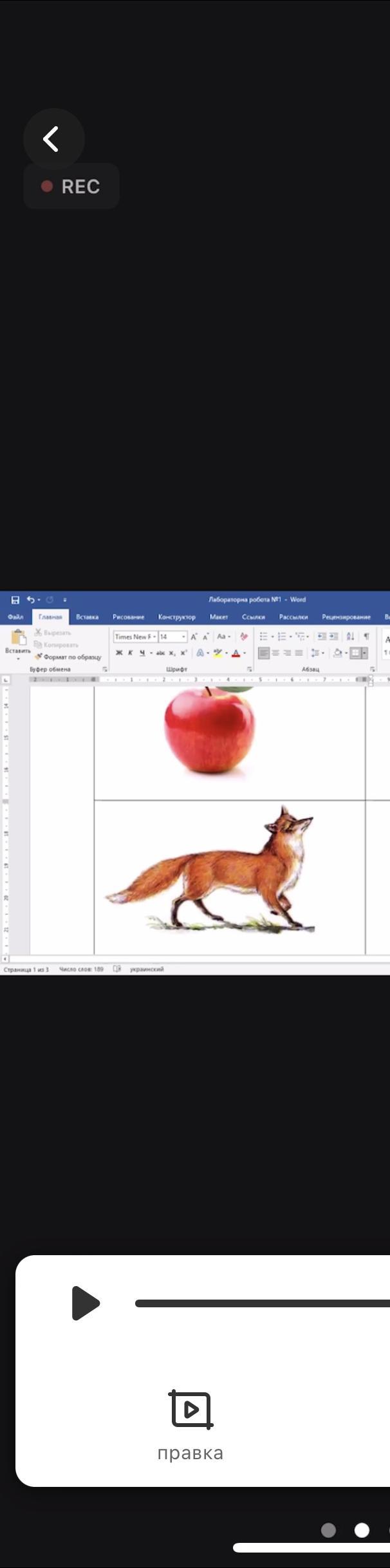Open the Файл tab

(15, 617)
